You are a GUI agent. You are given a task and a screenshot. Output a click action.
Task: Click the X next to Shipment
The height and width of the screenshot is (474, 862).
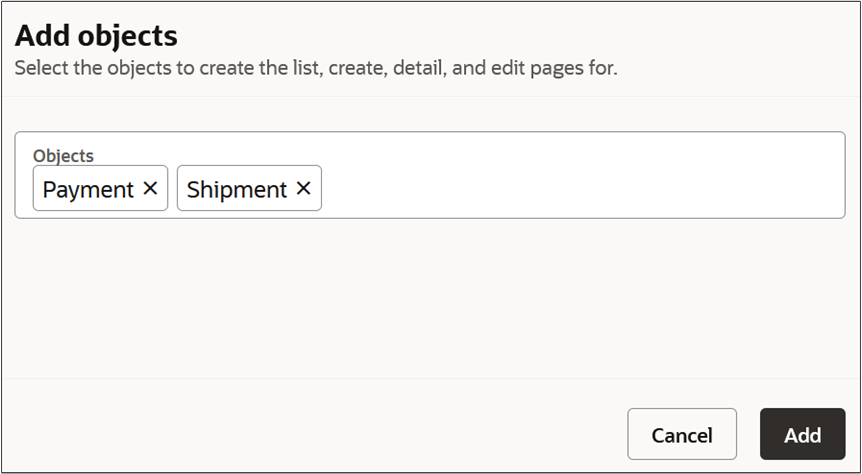point(303,188)
